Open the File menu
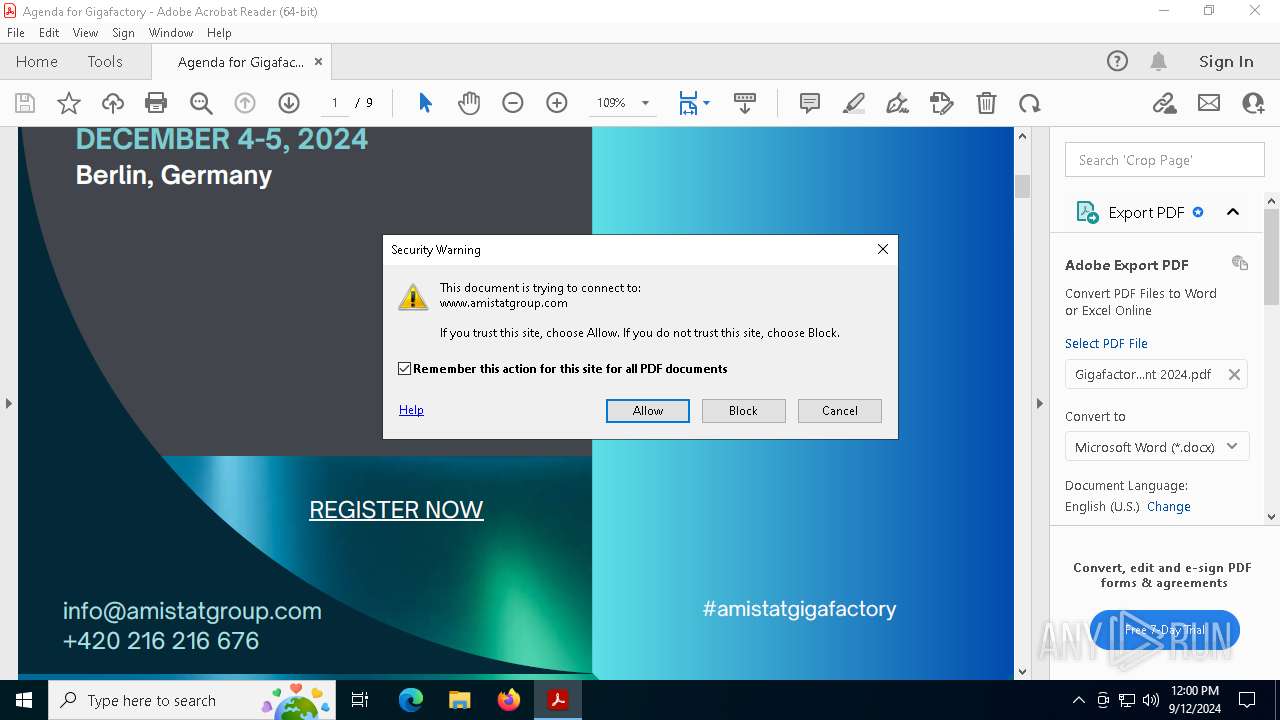This screenshot has width=1280, height=720. [x=16, y=33]
